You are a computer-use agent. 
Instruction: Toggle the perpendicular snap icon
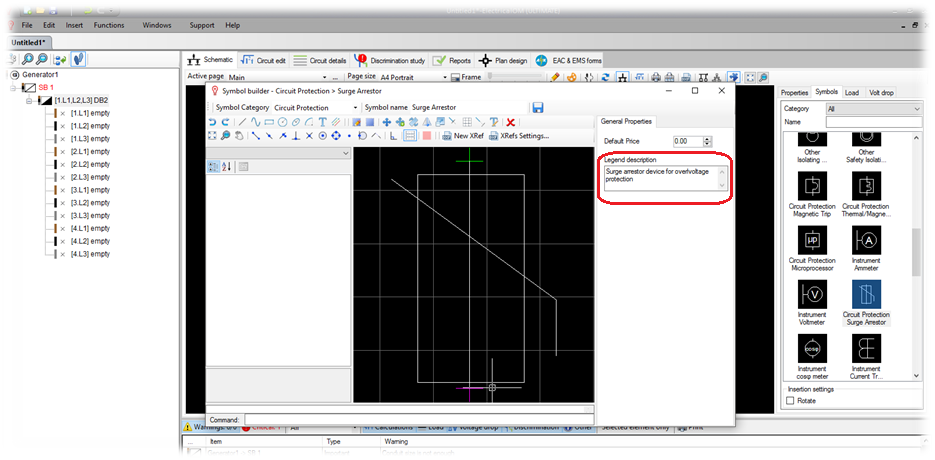point(296,135)
